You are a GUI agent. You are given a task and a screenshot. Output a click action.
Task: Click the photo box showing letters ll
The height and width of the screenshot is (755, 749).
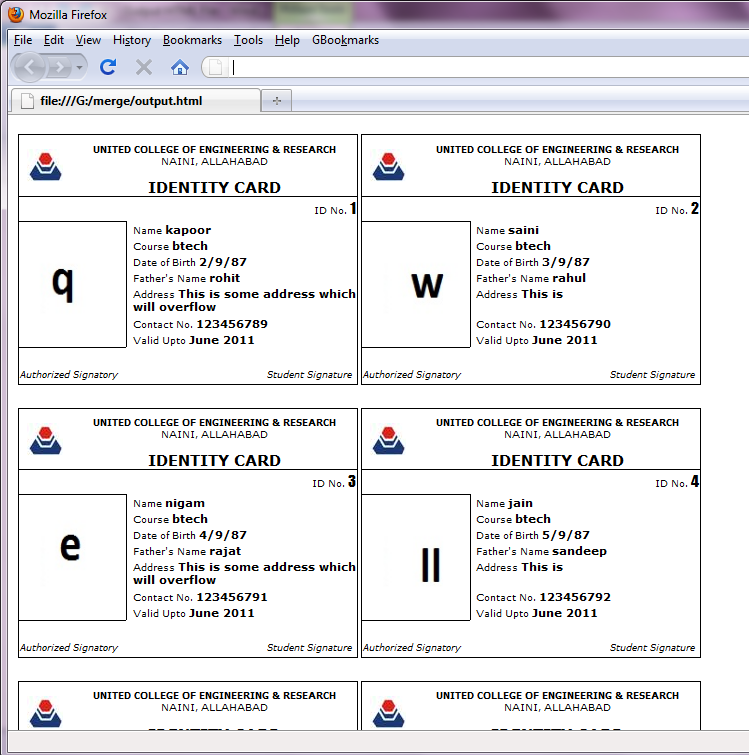coord(416,557)
